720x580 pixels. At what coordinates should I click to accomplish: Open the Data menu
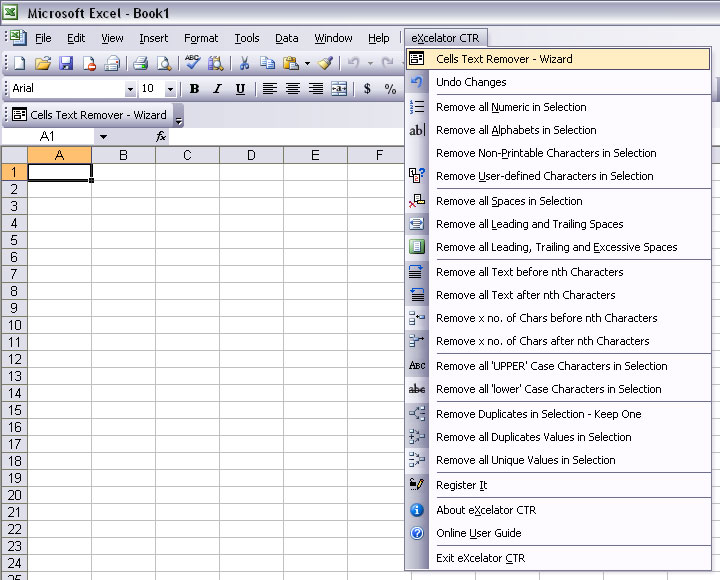[x=287, y=38]
